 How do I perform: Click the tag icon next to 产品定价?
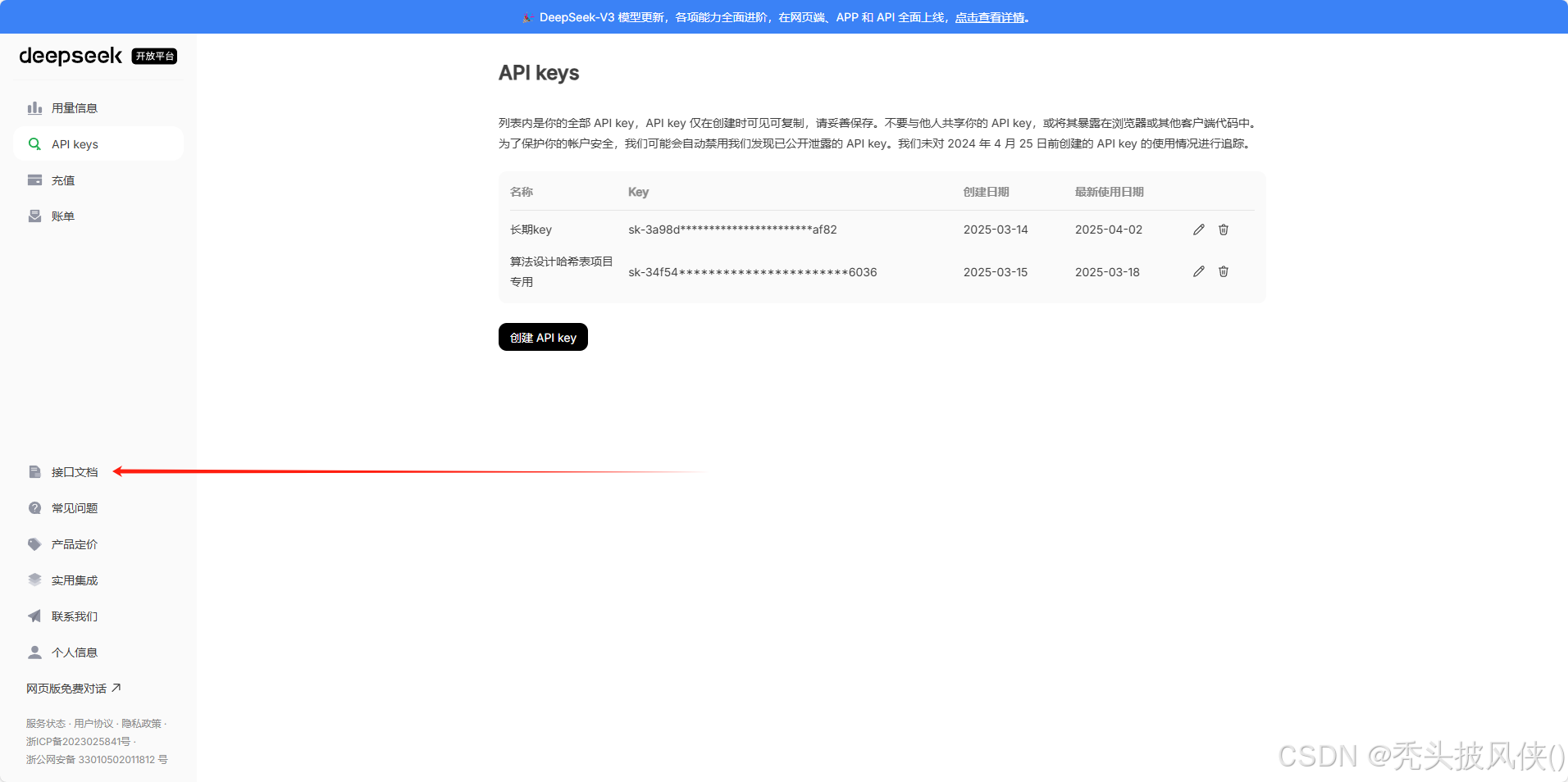[34, 544]
